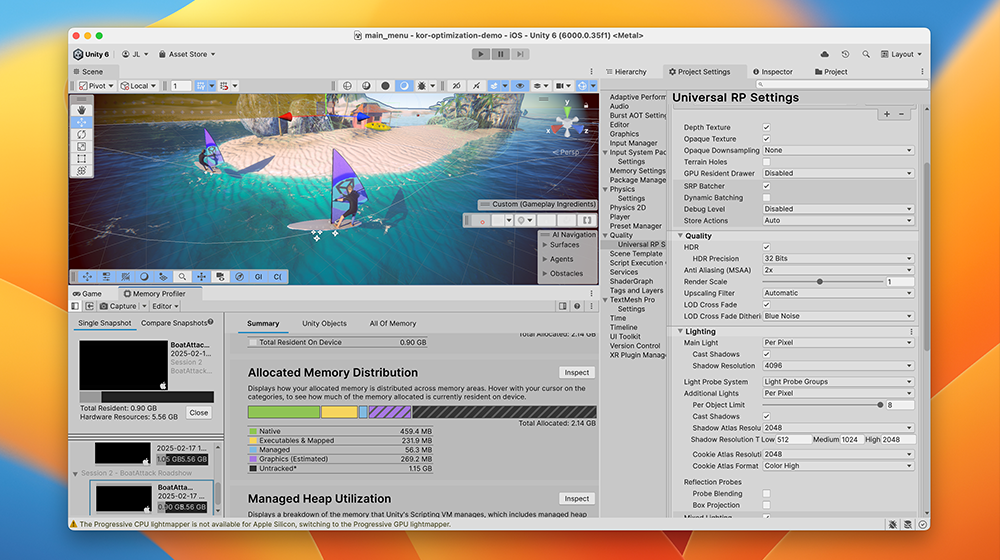Select the combined Transform tool
This screenshot has width=1000, height=560.
82,171
